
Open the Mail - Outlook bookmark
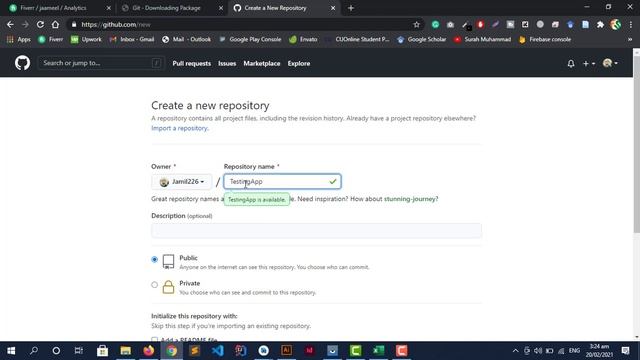click(x=187, y=40)
